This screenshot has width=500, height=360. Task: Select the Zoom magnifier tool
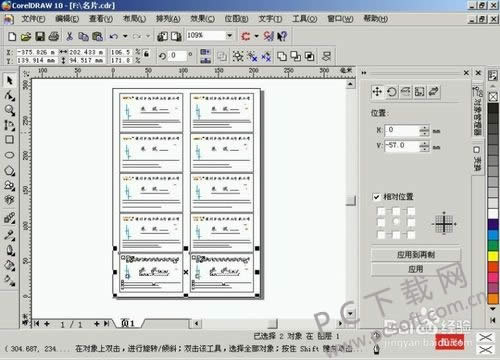[x=9, y=110]
